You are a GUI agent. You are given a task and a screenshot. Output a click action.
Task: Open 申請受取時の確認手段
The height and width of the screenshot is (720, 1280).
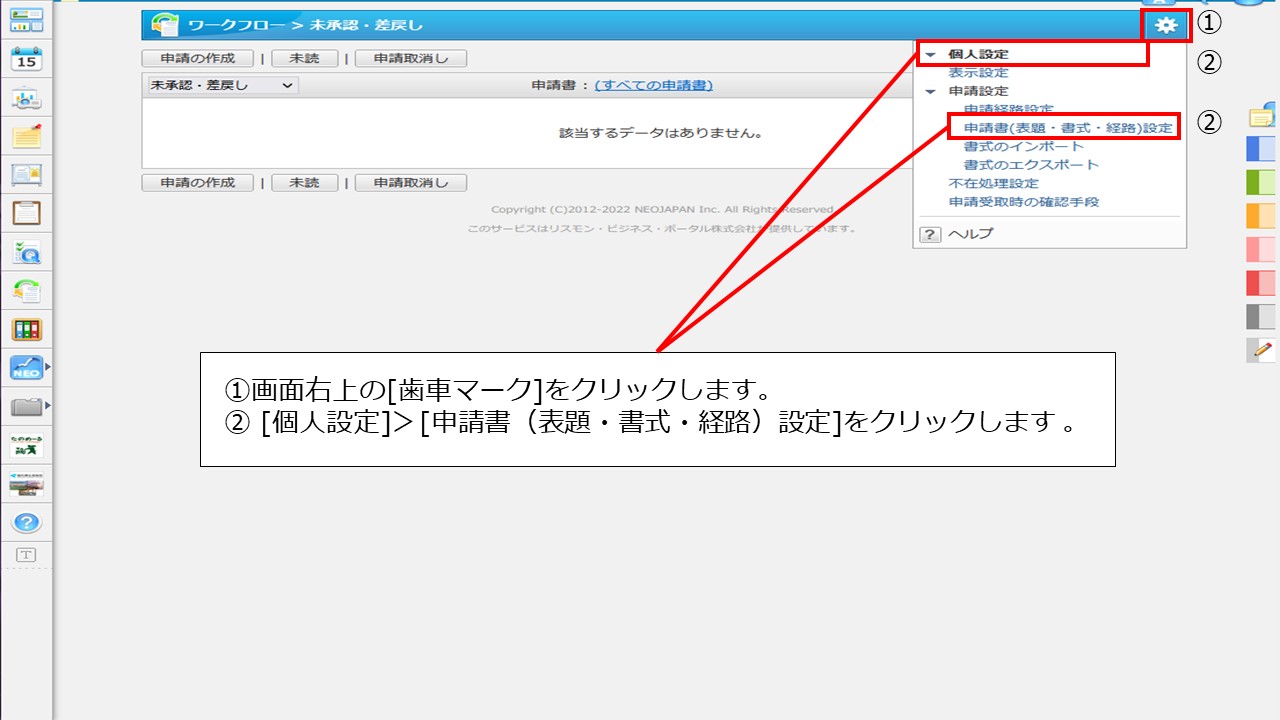click(1023, 202)
